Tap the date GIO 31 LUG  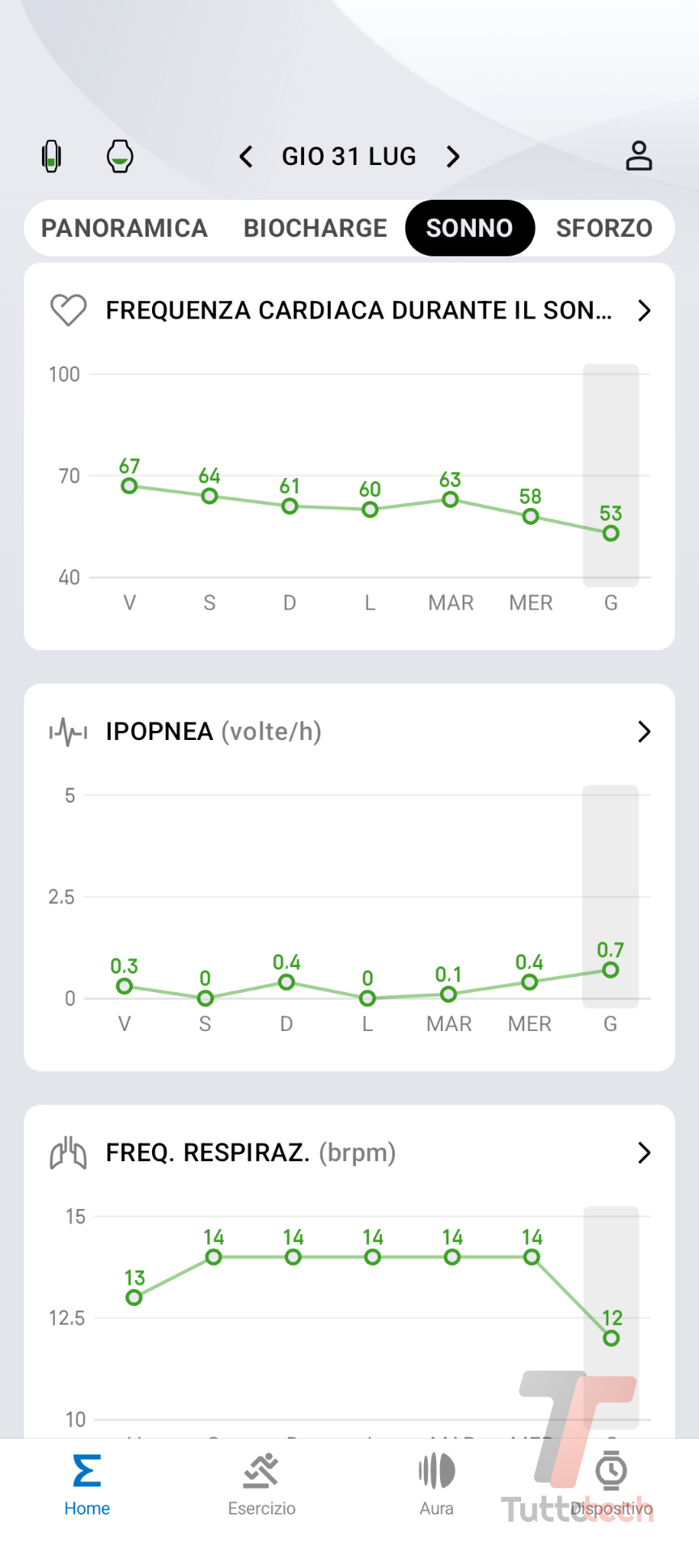click(349, 156)
